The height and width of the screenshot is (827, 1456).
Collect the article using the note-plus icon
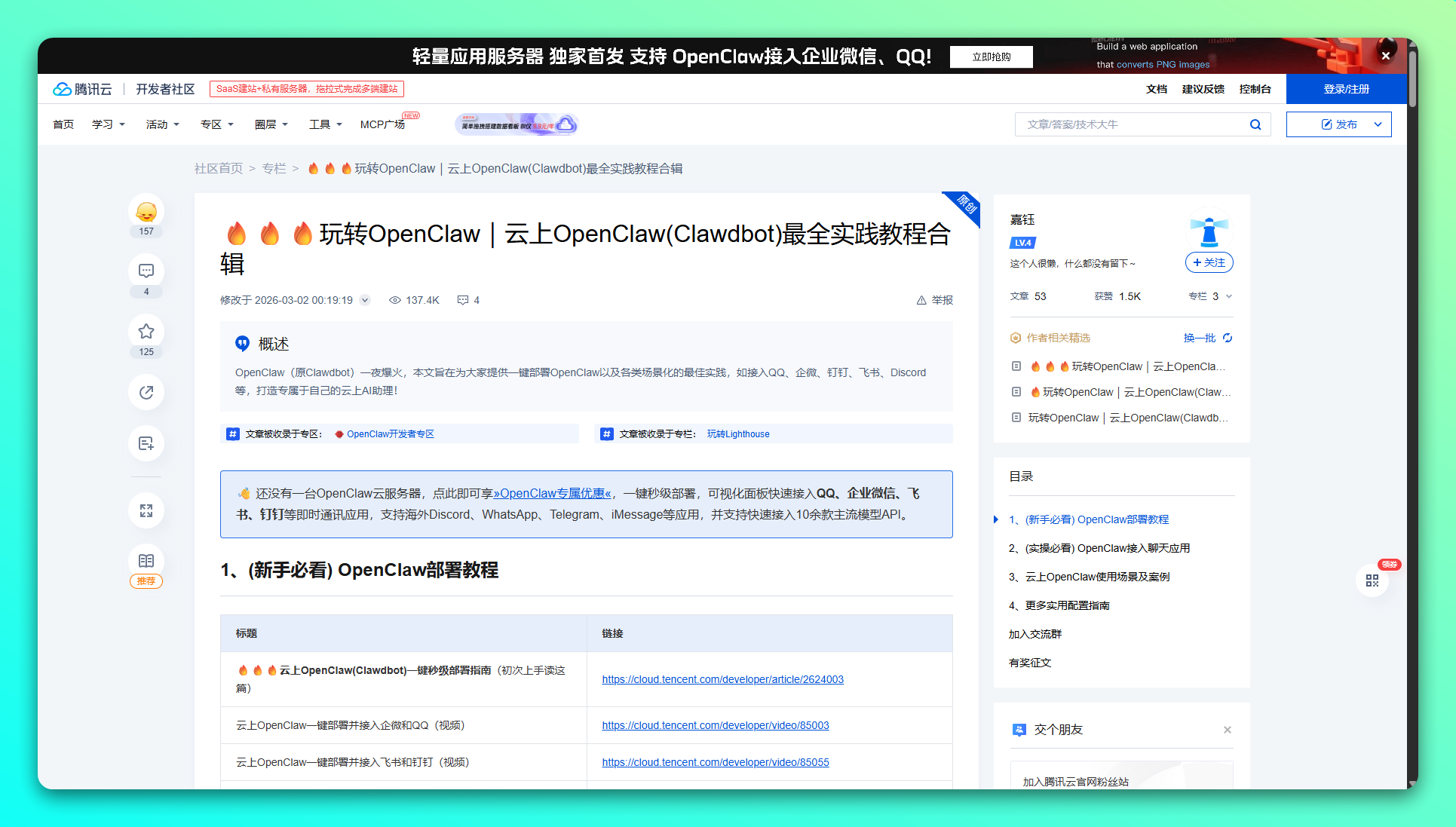point(146,443)
